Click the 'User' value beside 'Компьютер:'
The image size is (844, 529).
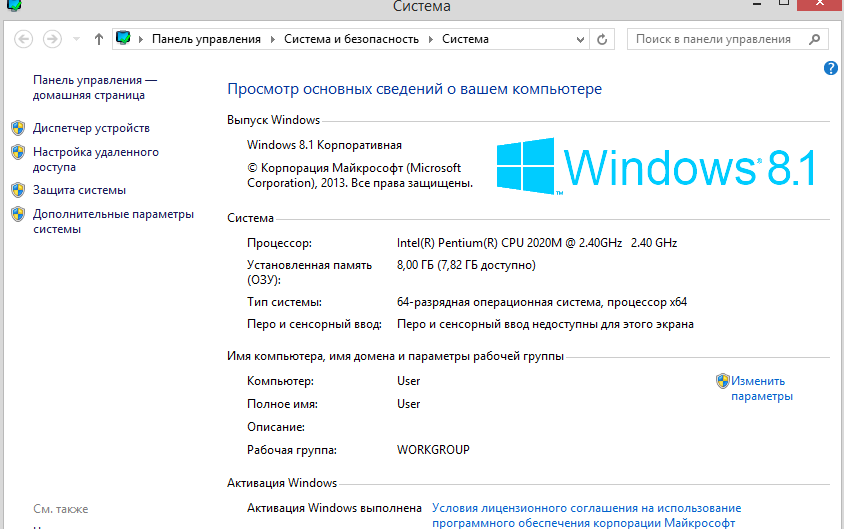pyautogui.click(x=409, y=381)
